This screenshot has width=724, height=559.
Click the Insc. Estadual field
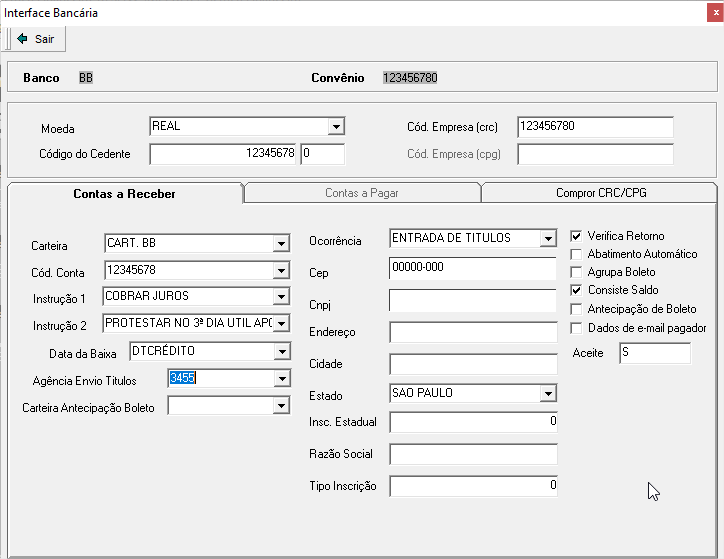click(x=473, y=422)
